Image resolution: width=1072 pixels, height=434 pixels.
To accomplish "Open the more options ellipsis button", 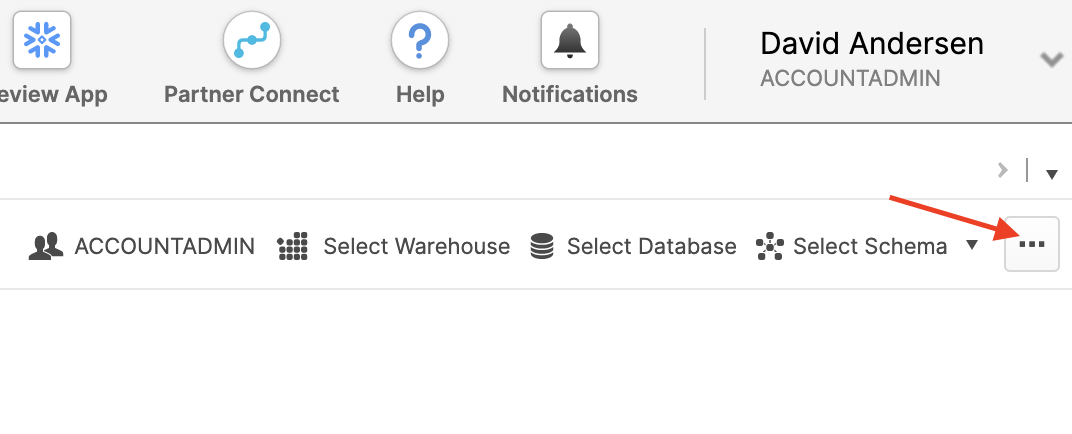I will [x=1031, y=244].
